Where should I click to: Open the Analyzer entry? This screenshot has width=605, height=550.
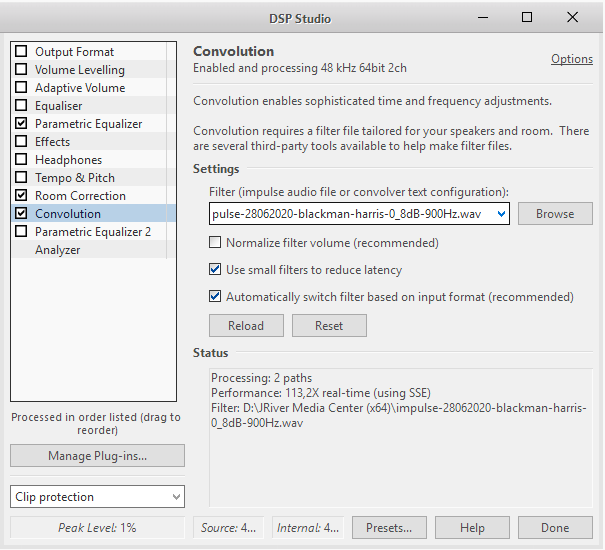(x=57, y=250)
